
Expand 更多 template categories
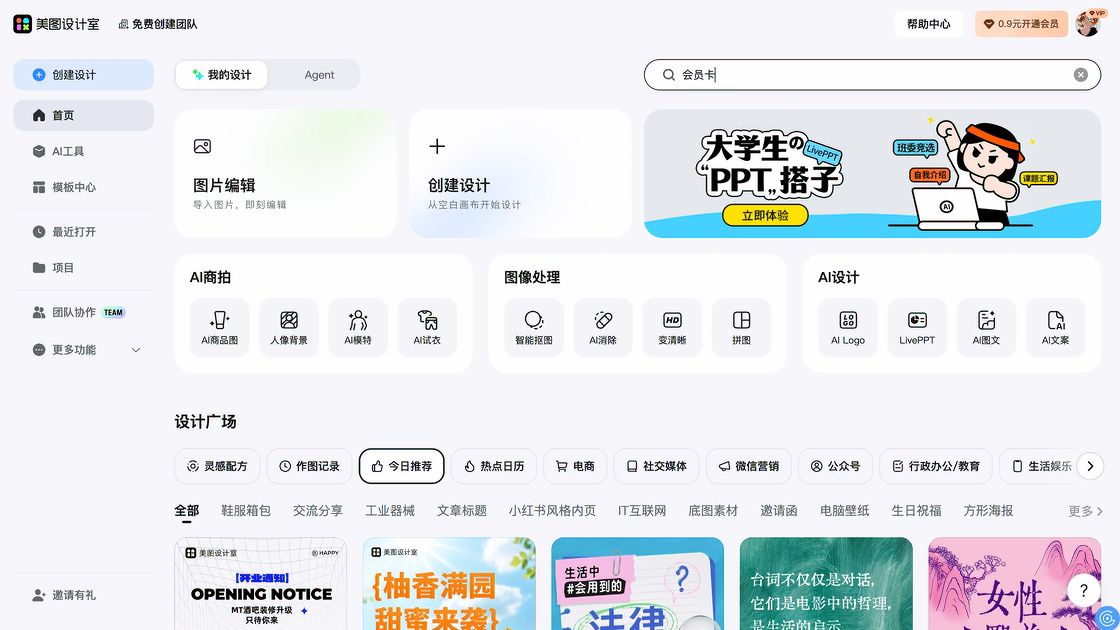[1085, 511]
